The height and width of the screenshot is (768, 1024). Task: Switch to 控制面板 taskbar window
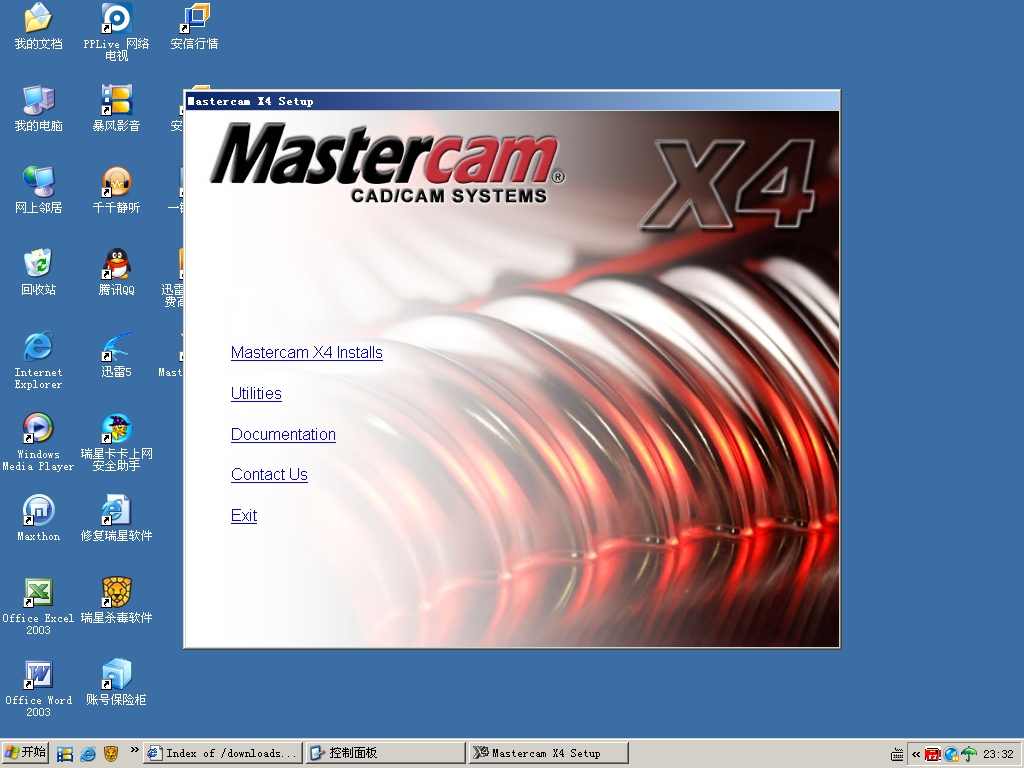tap(386, 753)
